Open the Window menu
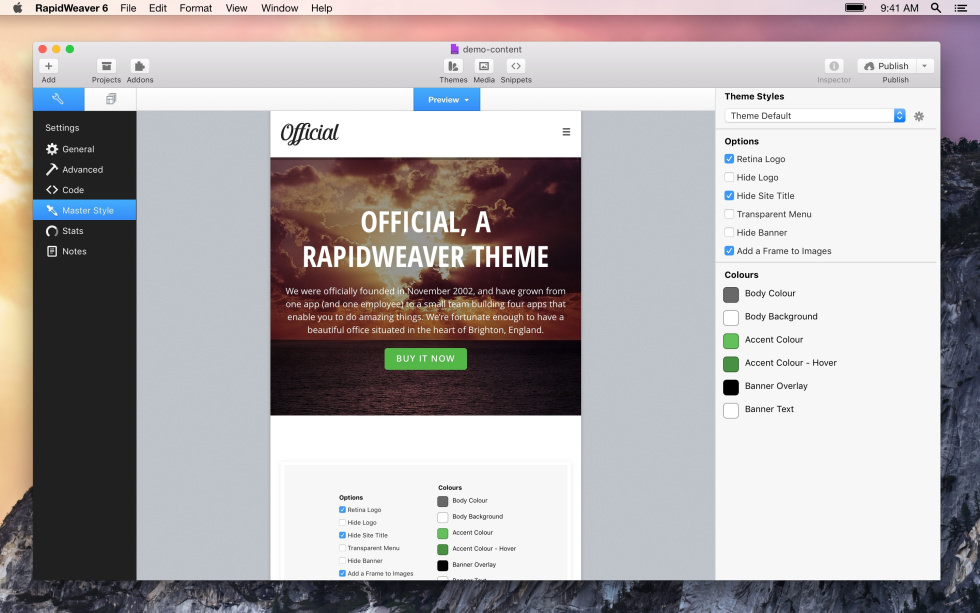 pyautogui.click(x=279, y=8)
